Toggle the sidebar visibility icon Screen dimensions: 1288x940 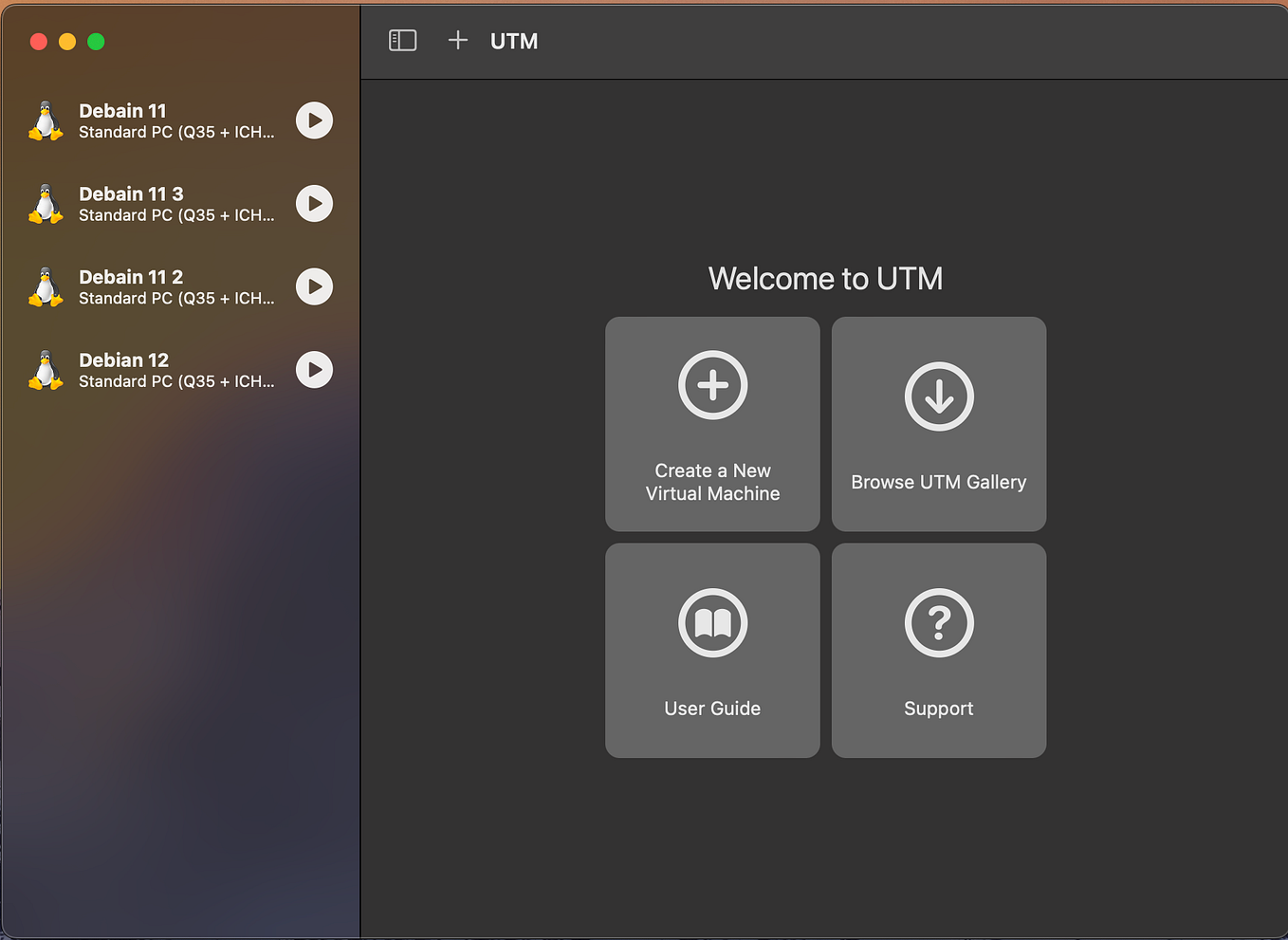click(402, 41)
